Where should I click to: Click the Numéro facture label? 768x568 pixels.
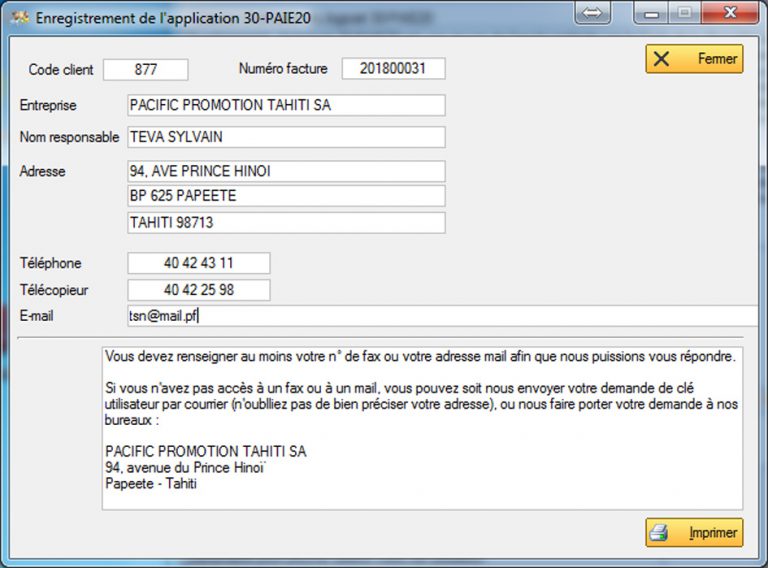coord(283,69)
